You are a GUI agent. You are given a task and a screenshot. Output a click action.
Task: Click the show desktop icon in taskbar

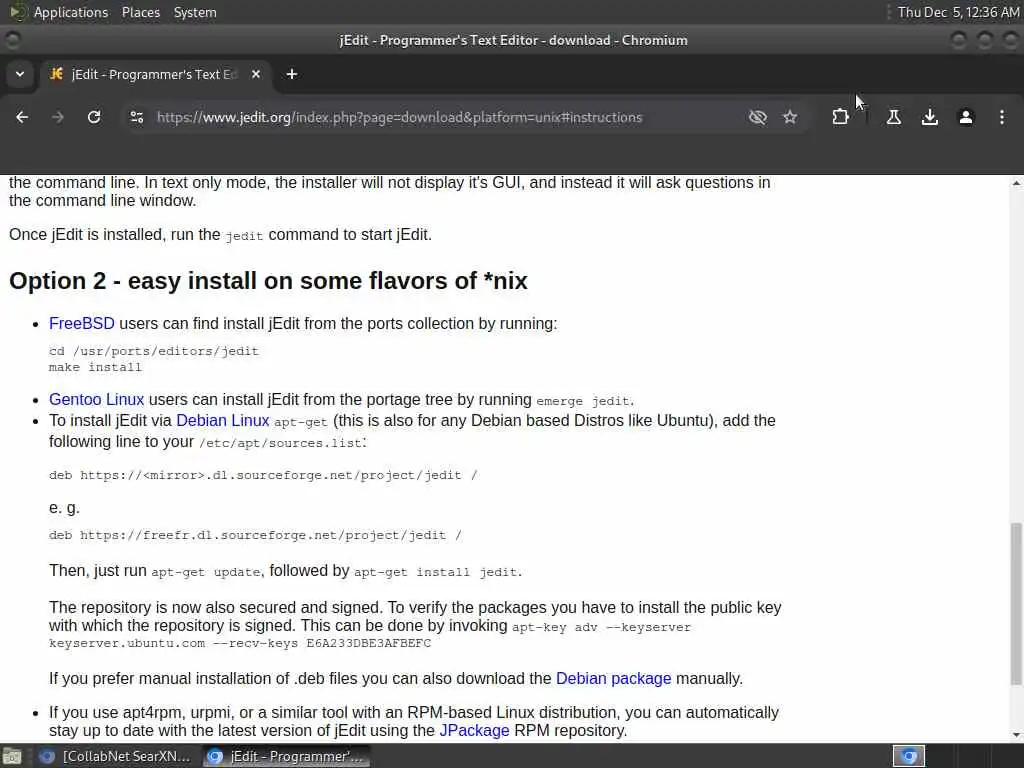[12, 756]
